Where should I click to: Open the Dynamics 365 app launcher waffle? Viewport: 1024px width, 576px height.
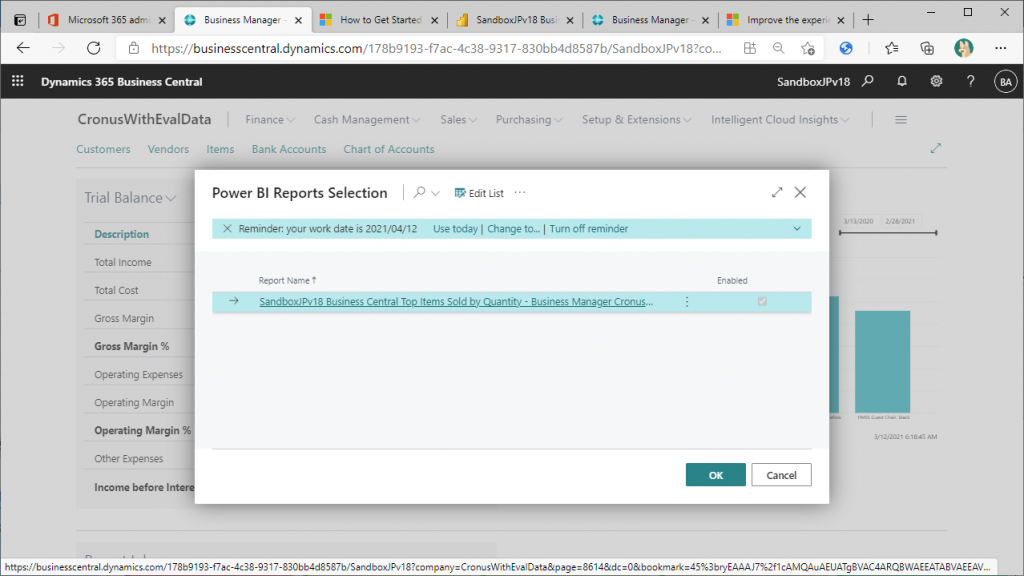pyautogui.click(x=18, y=81)
